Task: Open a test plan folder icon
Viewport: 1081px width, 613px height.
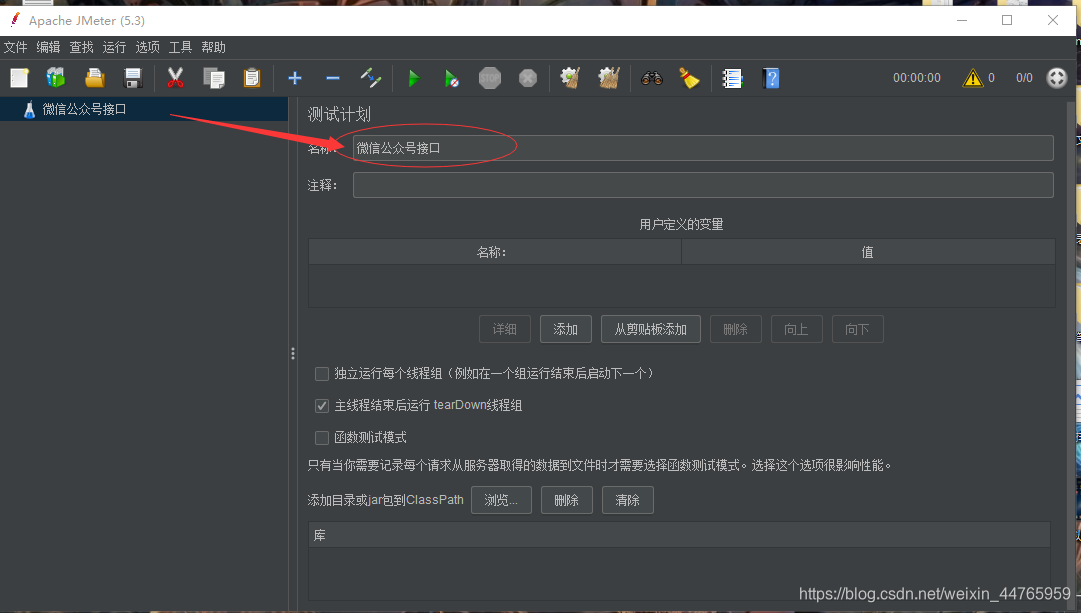Action: tap(94, 78)
